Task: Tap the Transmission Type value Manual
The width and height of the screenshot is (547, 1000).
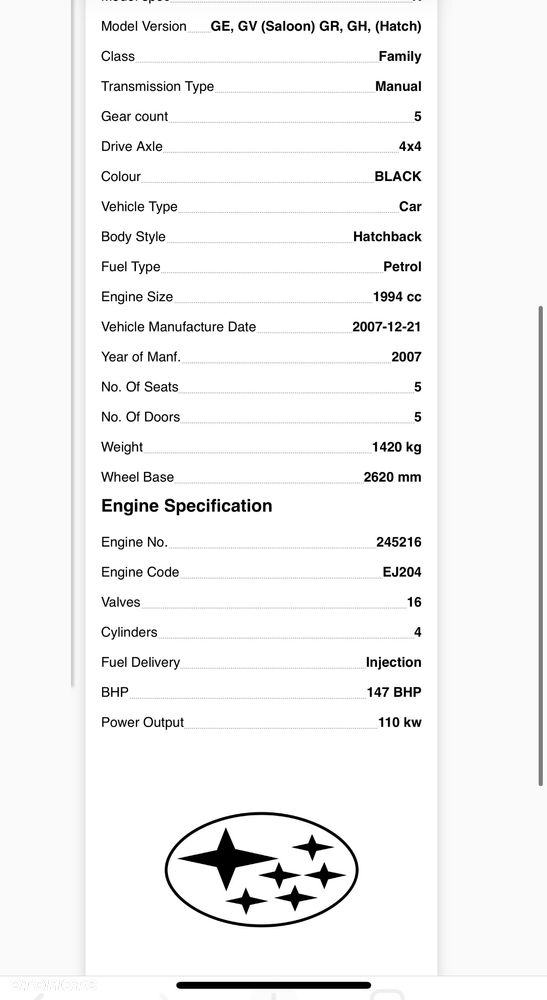Action: click(398, 86)
